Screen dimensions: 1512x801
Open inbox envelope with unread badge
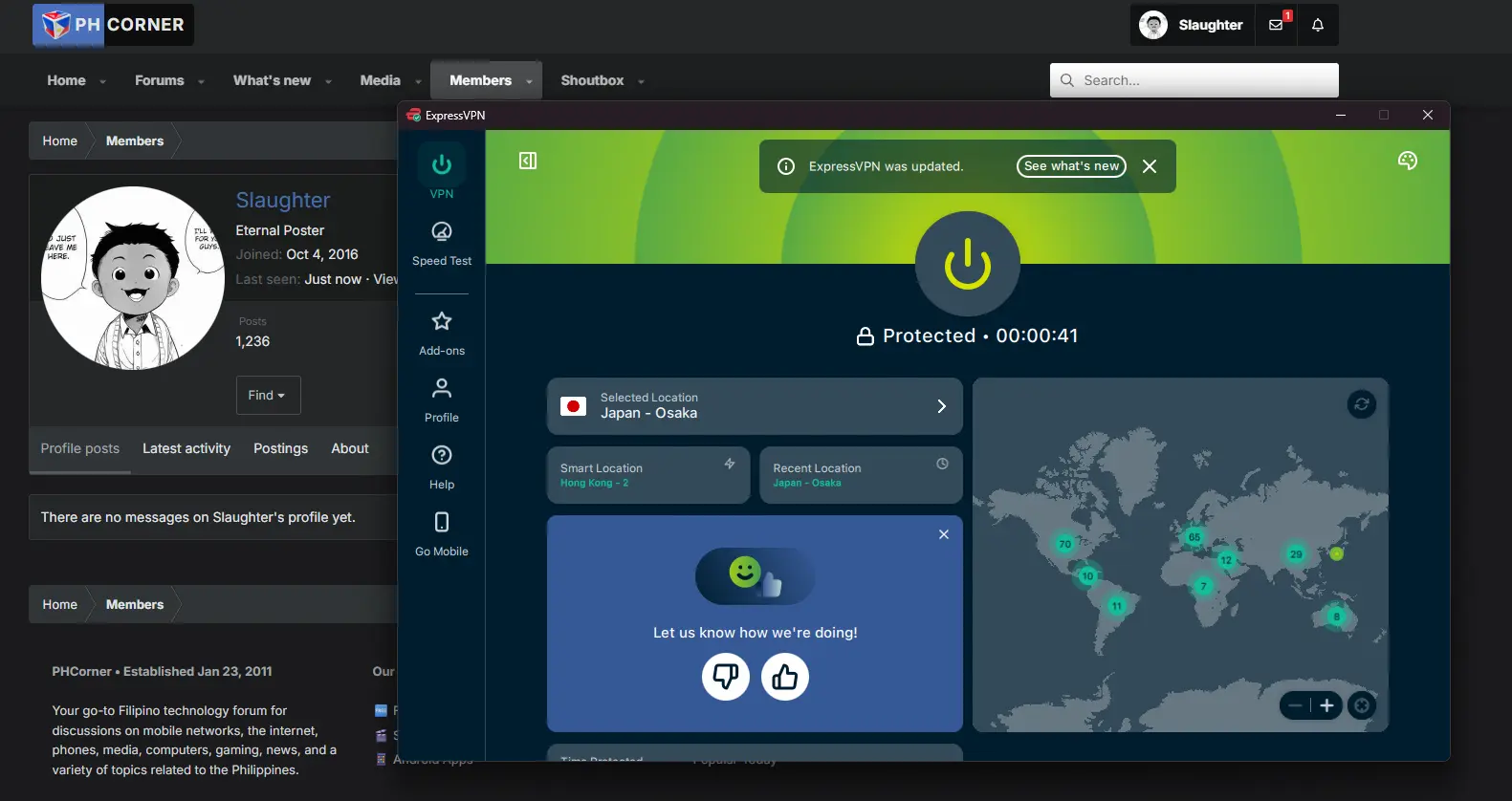pyautogui.click(x=1277, y=25)
